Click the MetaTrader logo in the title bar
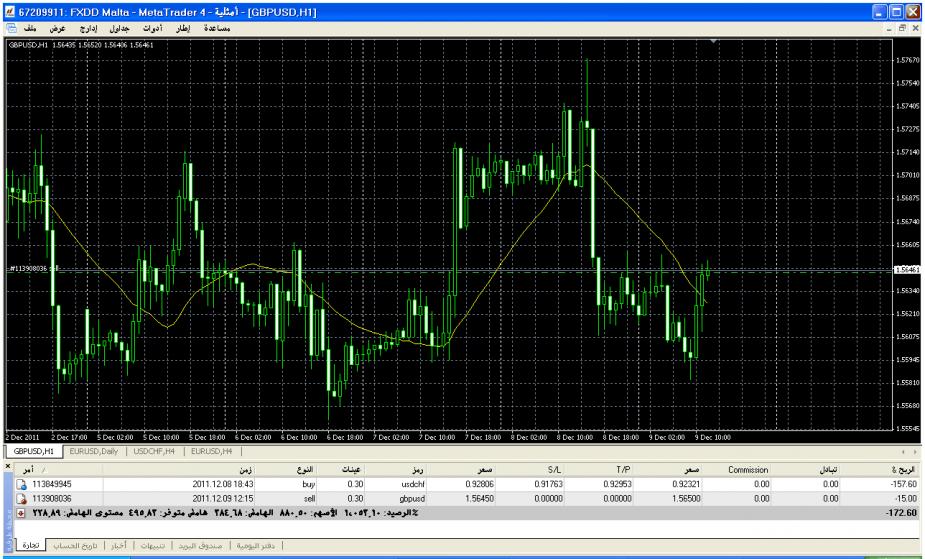This screenshot has width=925, height=559. pos(9,11)
